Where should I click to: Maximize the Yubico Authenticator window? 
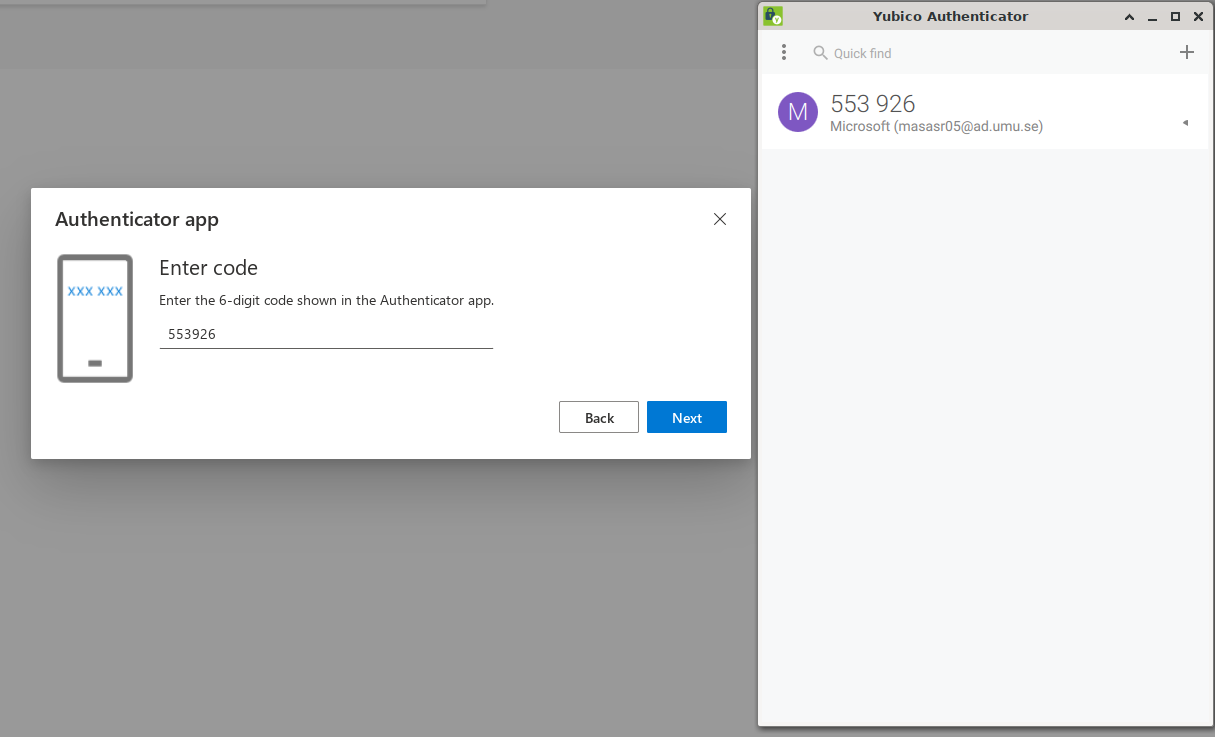click(x=1175, y=17)
